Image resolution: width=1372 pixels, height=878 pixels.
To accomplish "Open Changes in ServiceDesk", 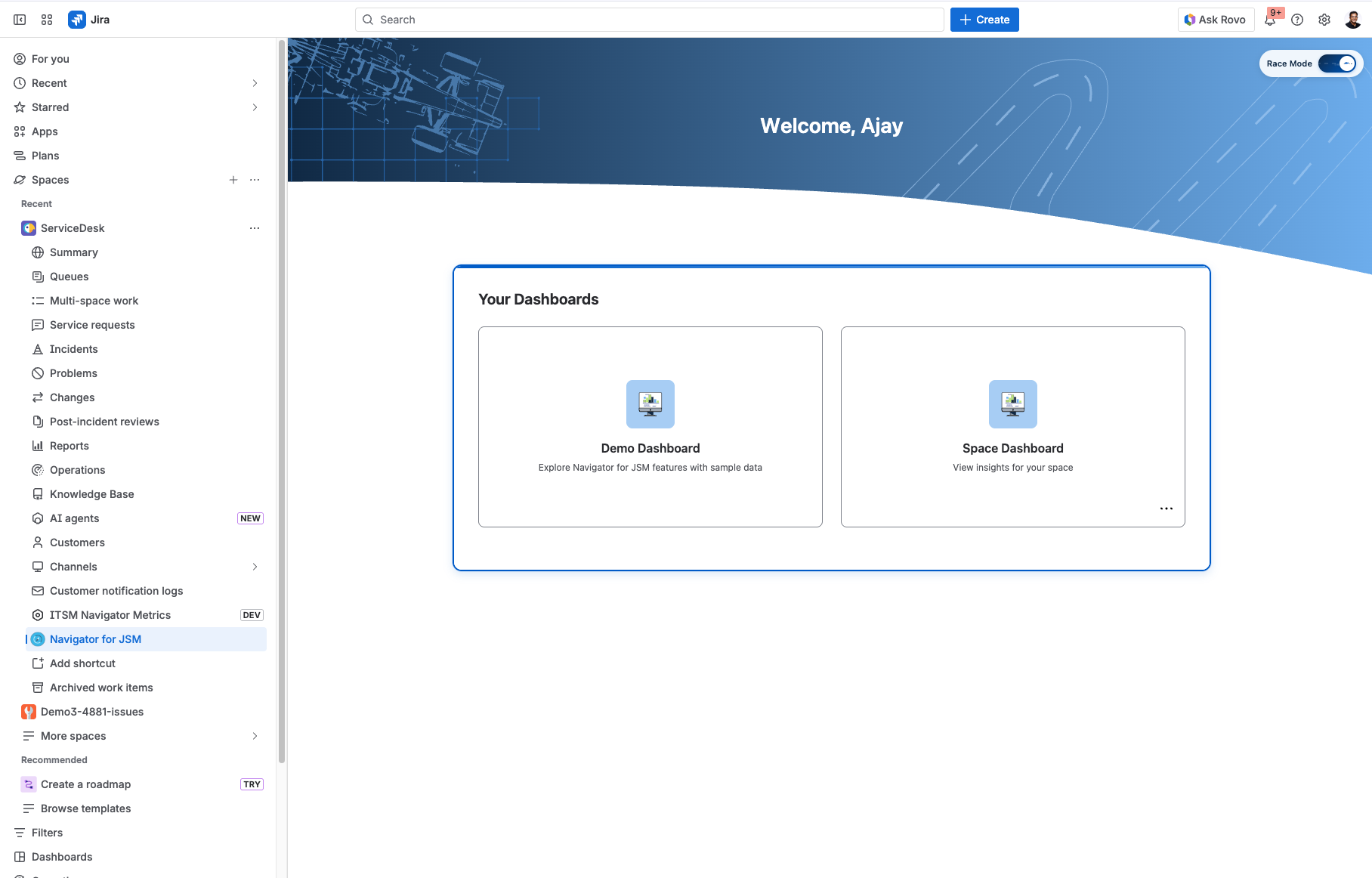I will coord(147,397).
